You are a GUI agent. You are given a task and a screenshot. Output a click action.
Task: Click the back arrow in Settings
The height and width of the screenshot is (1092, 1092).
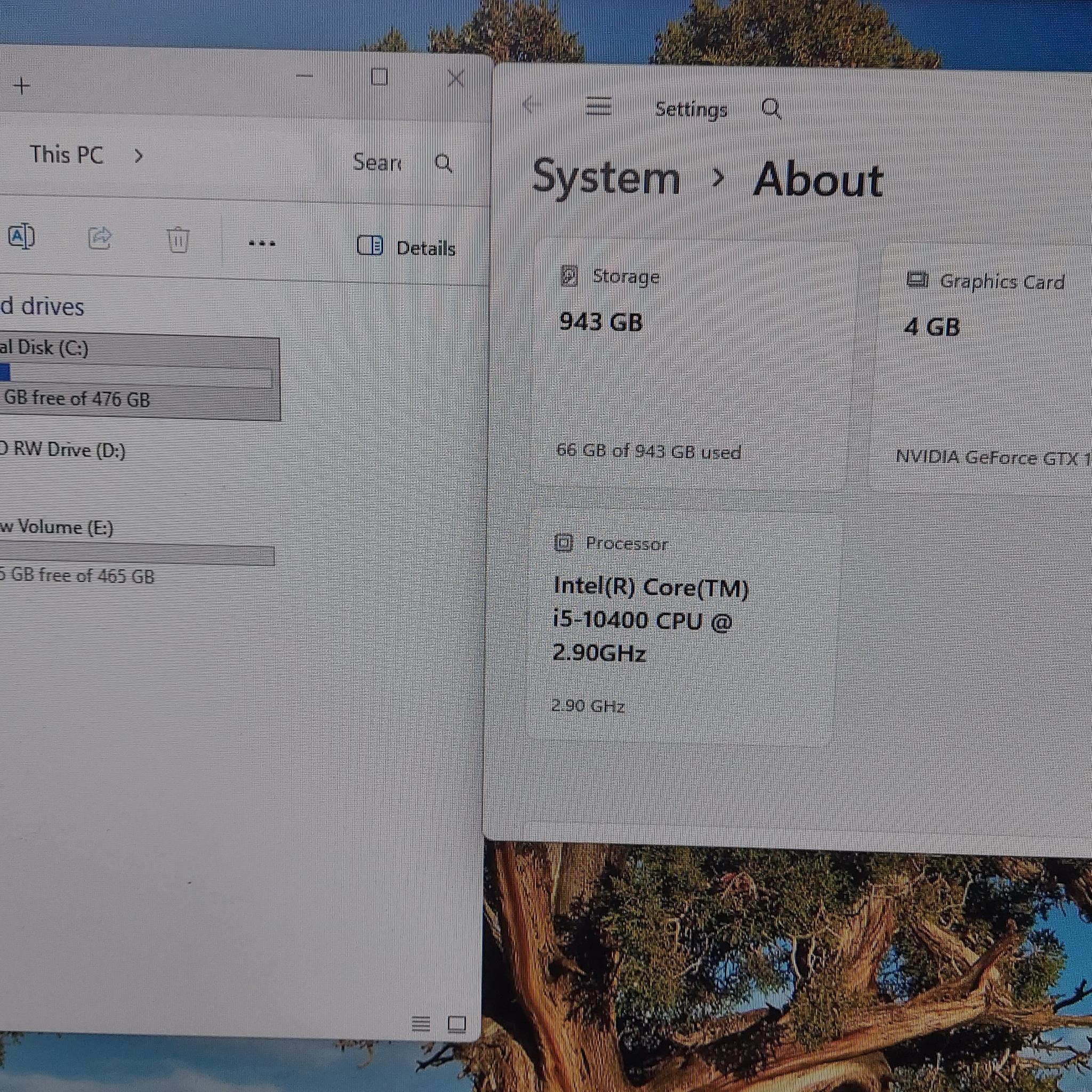click(x=529, y=105)
